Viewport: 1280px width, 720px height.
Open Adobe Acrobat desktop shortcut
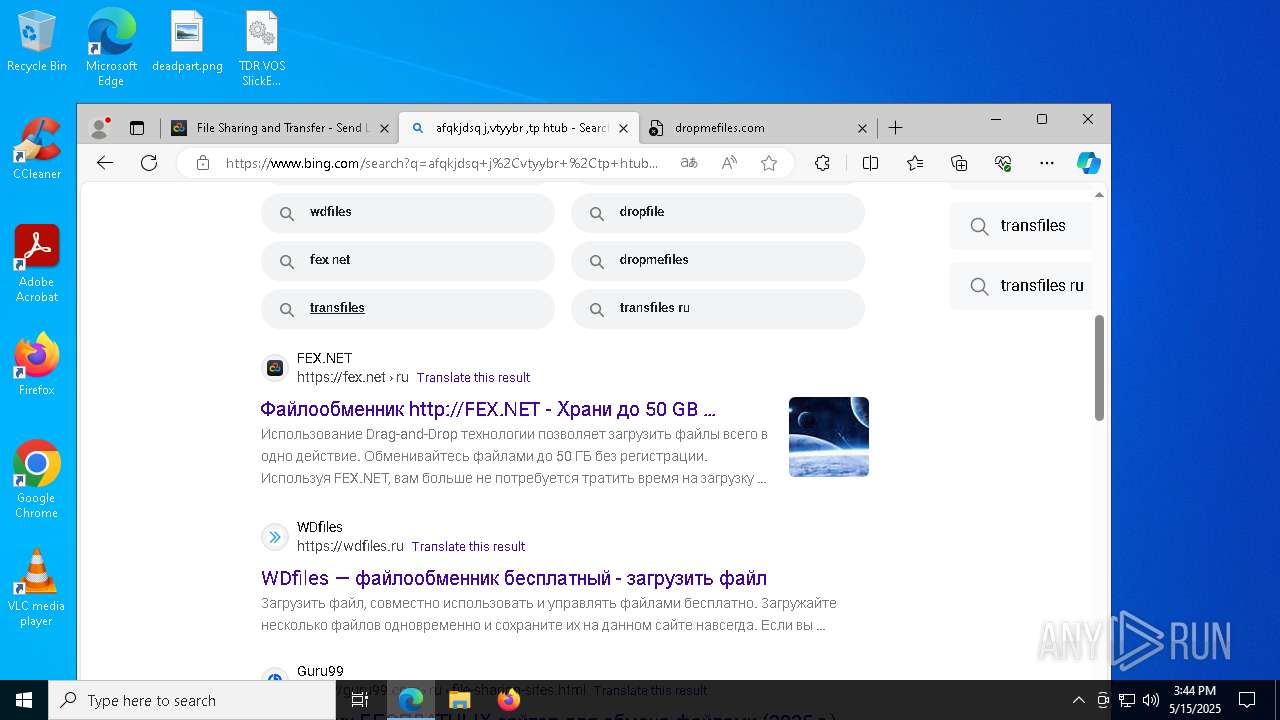[37, 264]
